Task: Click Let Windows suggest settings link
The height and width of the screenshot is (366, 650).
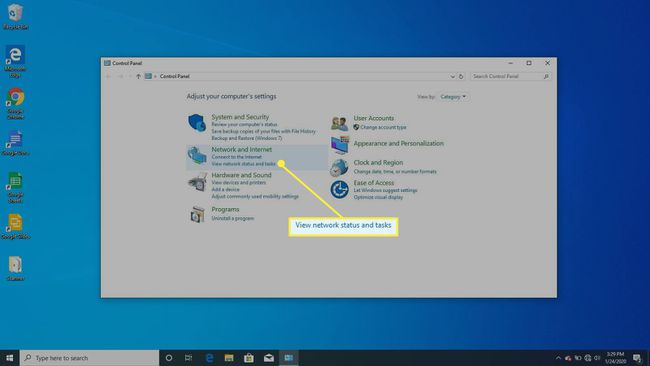Action: coord(386,190)
